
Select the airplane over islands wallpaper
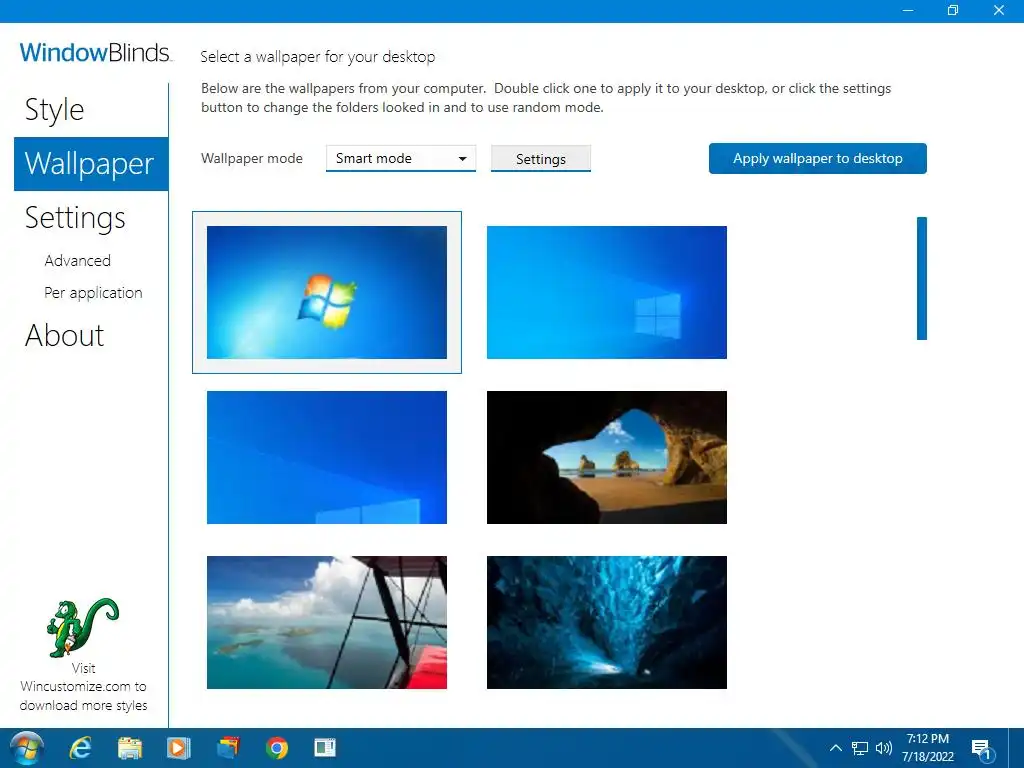click(327, 622)
